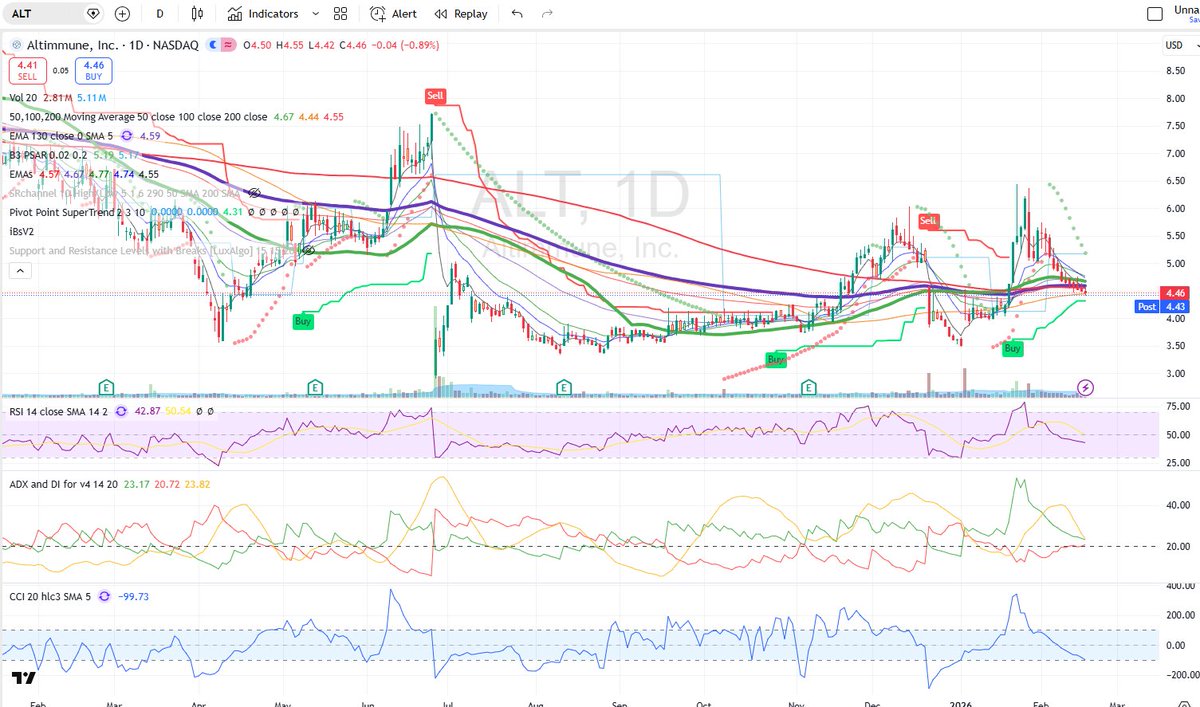Click the layout square icon at top right

coord(1155,14)
